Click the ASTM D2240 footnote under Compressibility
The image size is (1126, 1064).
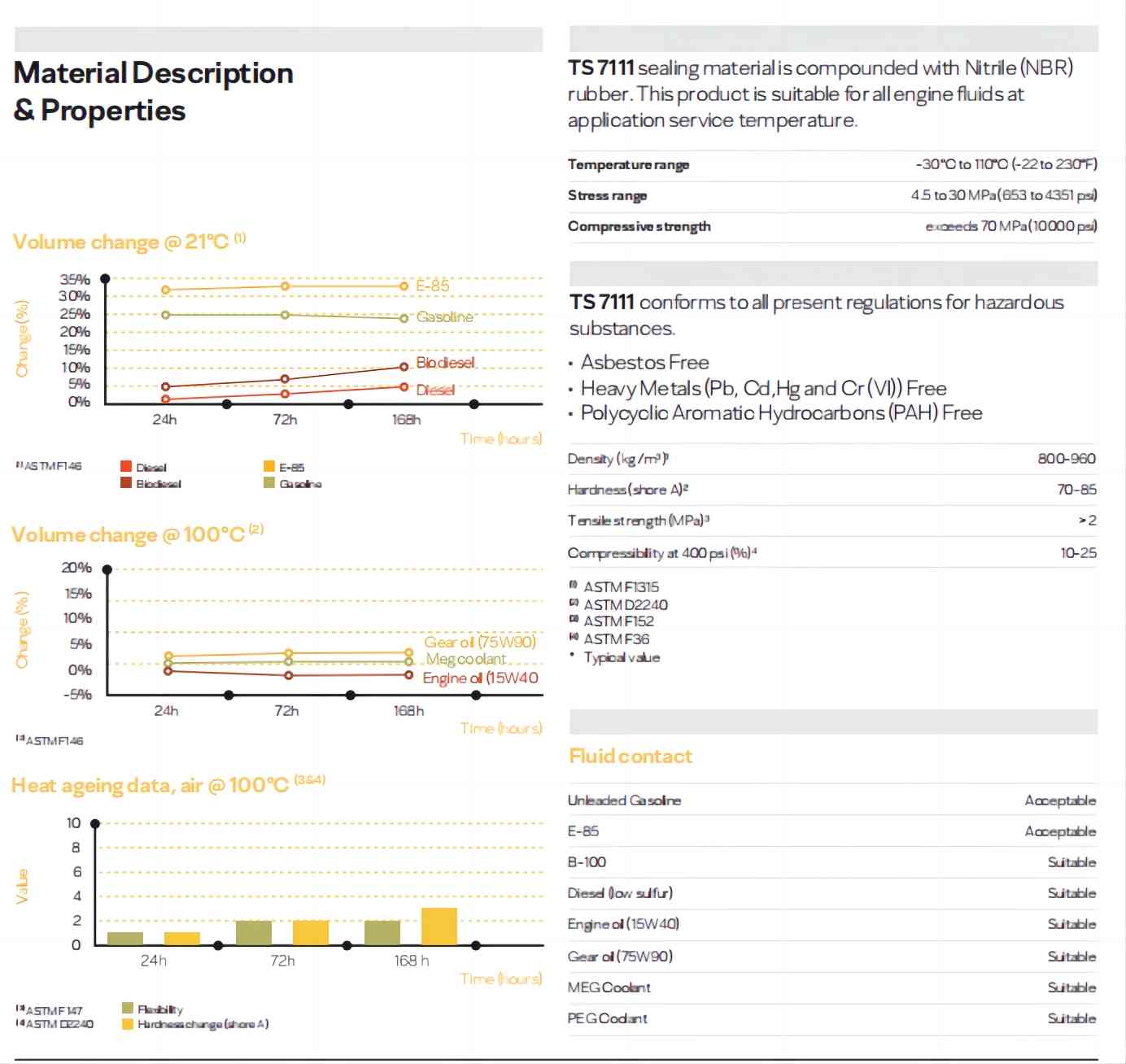[x=625, y=604]
